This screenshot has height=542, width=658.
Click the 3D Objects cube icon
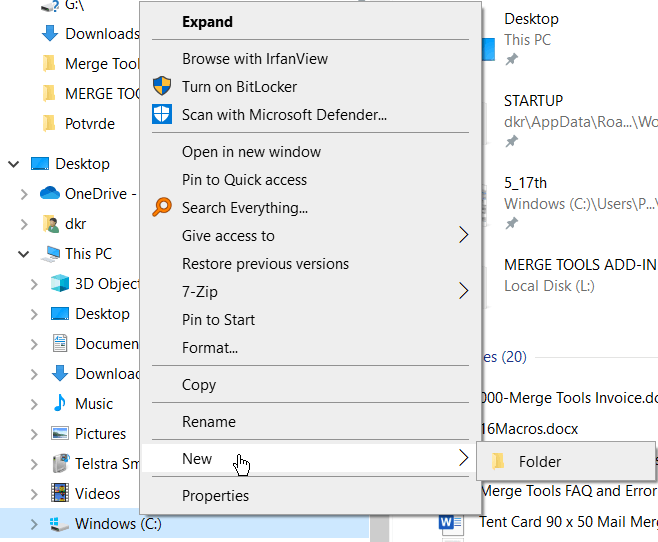[60, 283]
